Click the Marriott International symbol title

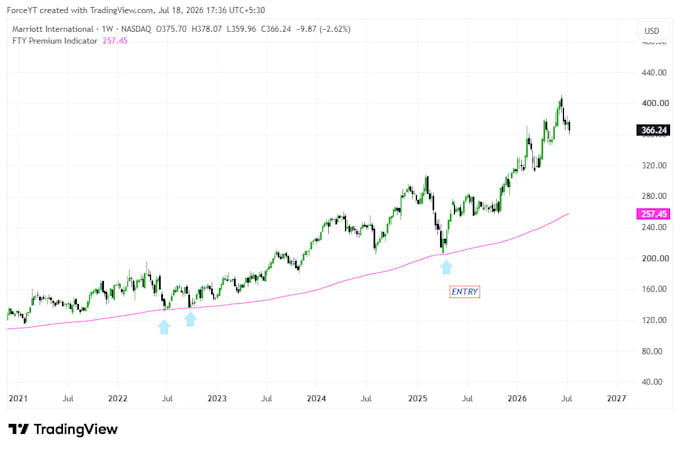pos(52,29)
